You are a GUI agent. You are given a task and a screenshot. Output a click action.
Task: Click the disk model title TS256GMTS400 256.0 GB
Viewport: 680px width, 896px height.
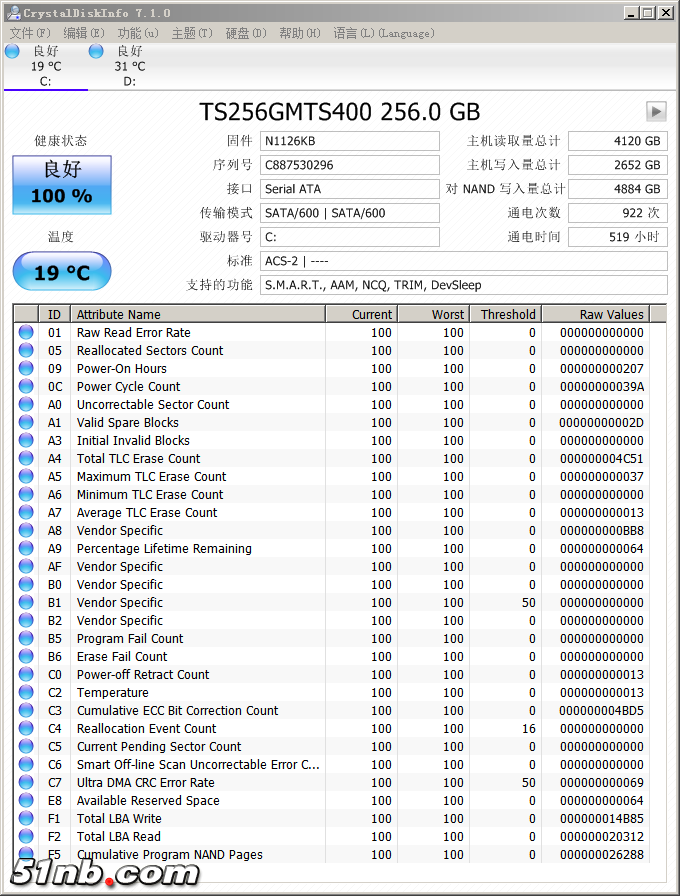point(339,112)
